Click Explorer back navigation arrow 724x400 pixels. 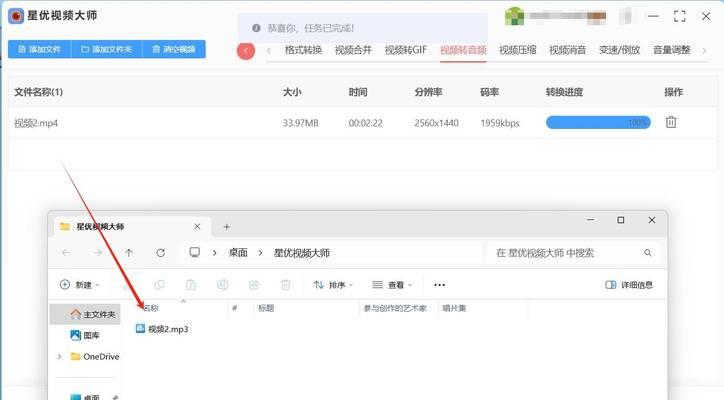point(66,253)
